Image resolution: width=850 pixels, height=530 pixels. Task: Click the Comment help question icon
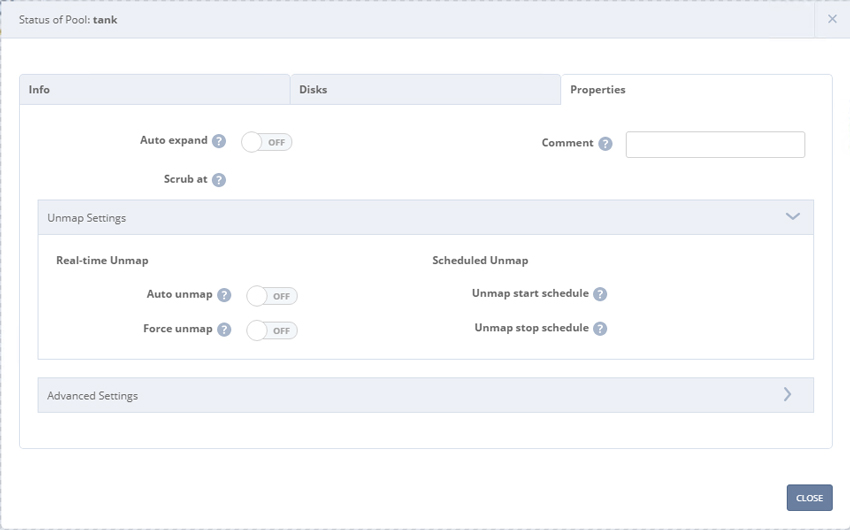[605, 144]
